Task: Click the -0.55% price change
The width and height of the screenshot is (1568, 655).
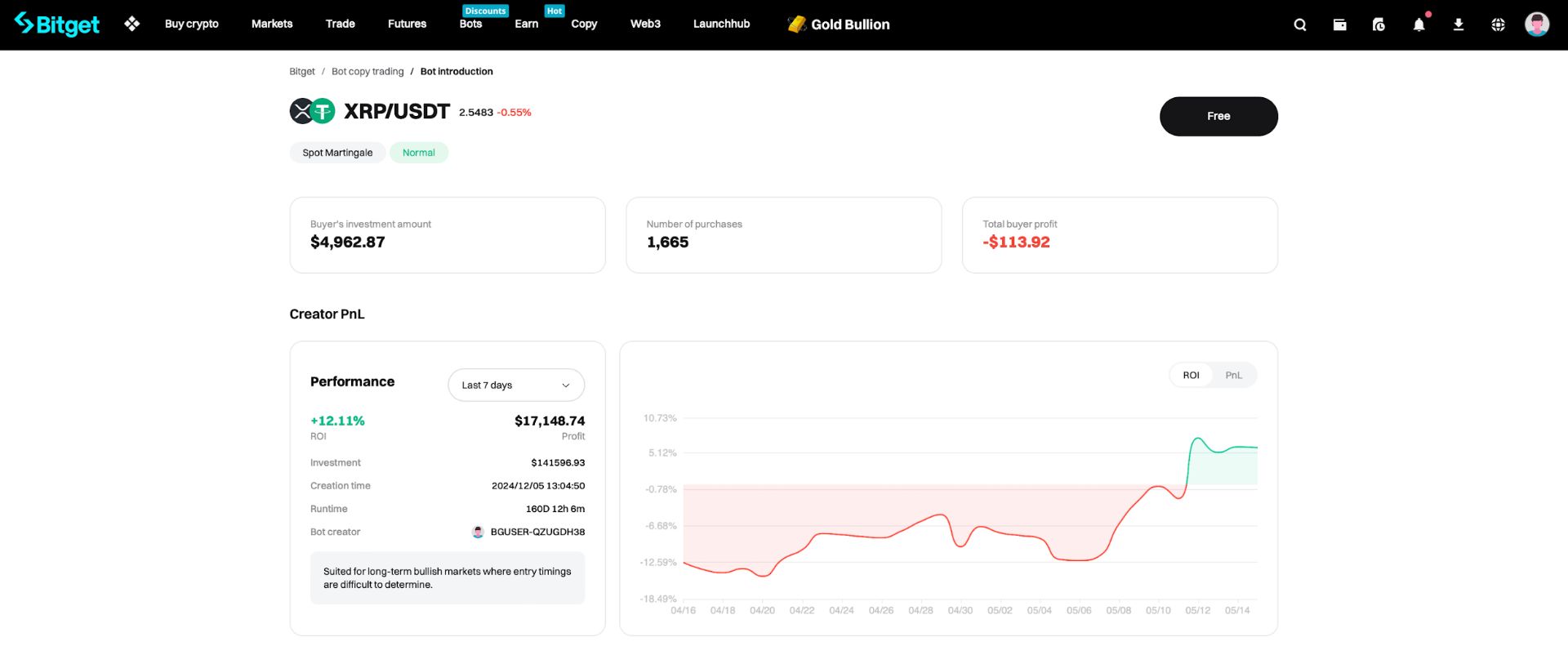Action: click(x=514, y=113)
